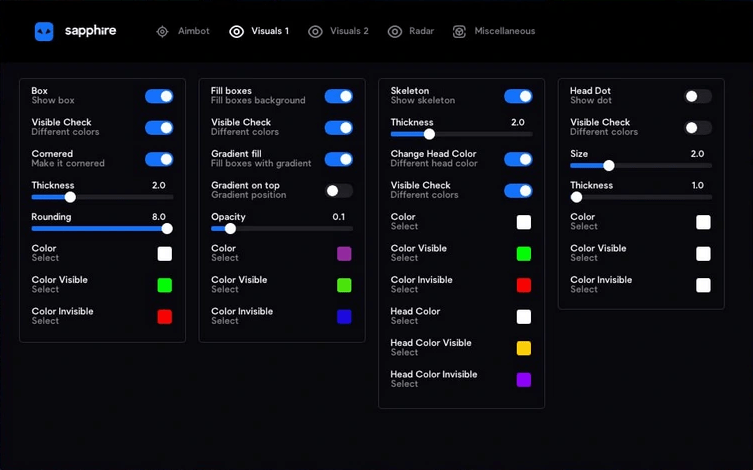The height and width of the screenshot is (470, 753).
Task: Open yellow Head Color Visible swatch
Action: pos(524,348)
